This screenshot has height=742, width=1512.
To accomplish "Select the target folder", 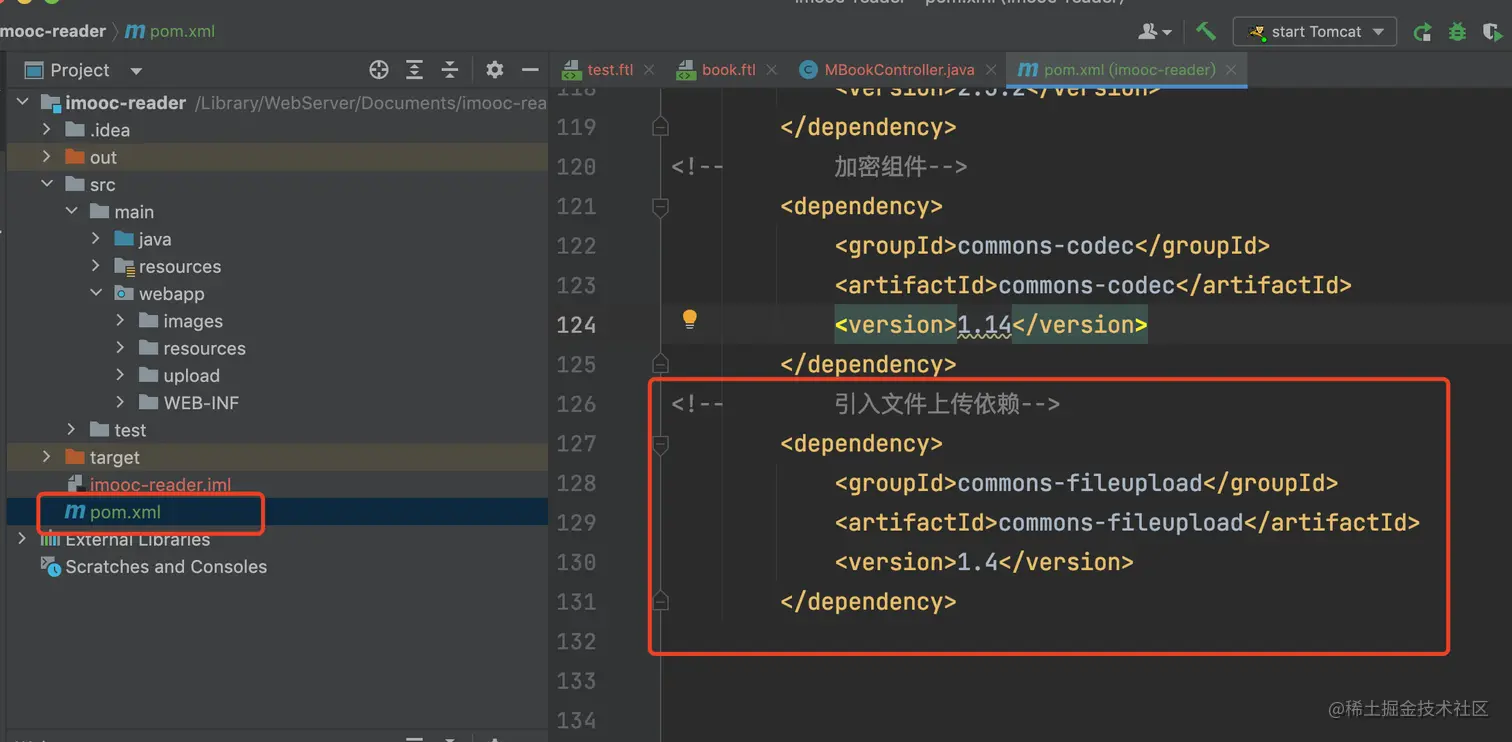I will (115, 457).
